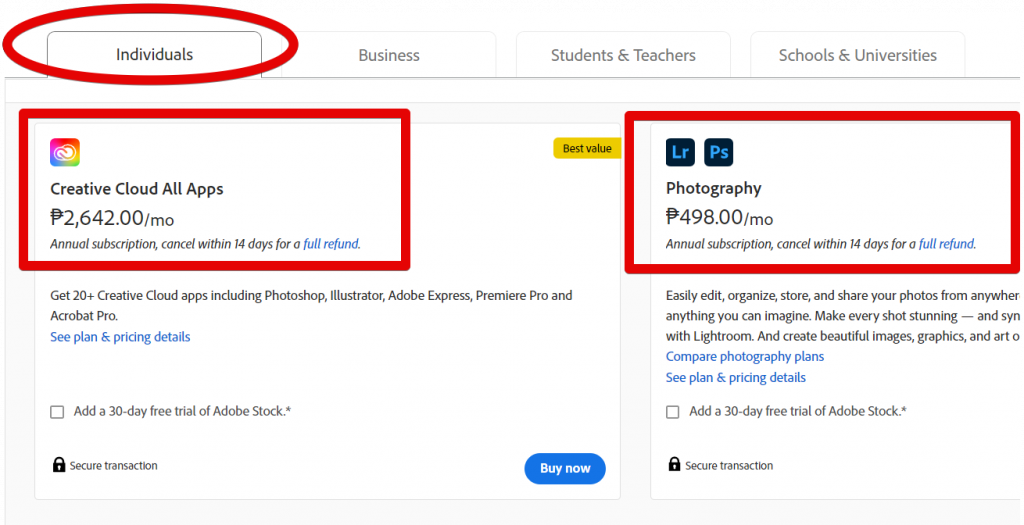Enable Adobe Stock trial for Creative Cloud All Apps
Screen dimensions: 1024x525
(x=57, y=412)
